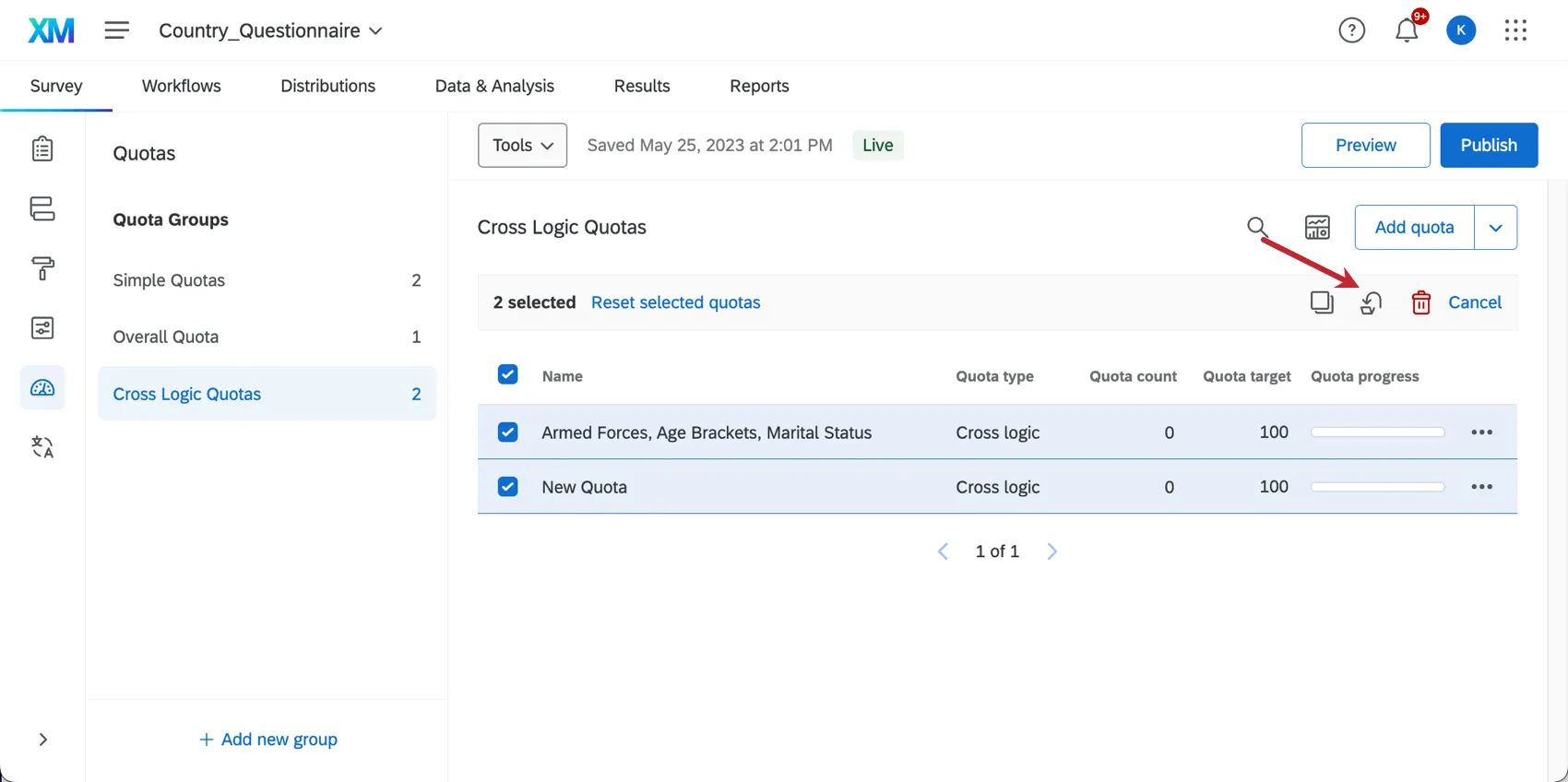Open the Look and feel paint roller
The width and height of the screenshot is (1568, 782).
point(42,268)
